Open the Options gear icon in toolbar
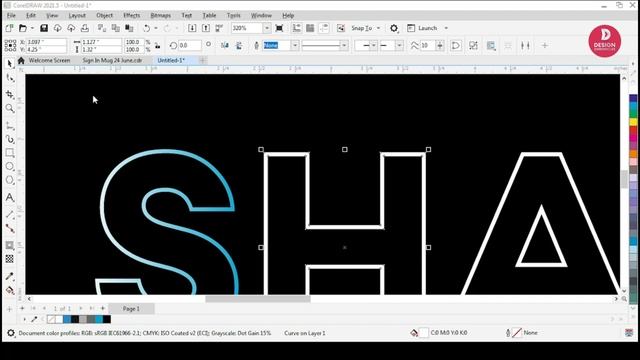 click(393, 28)
